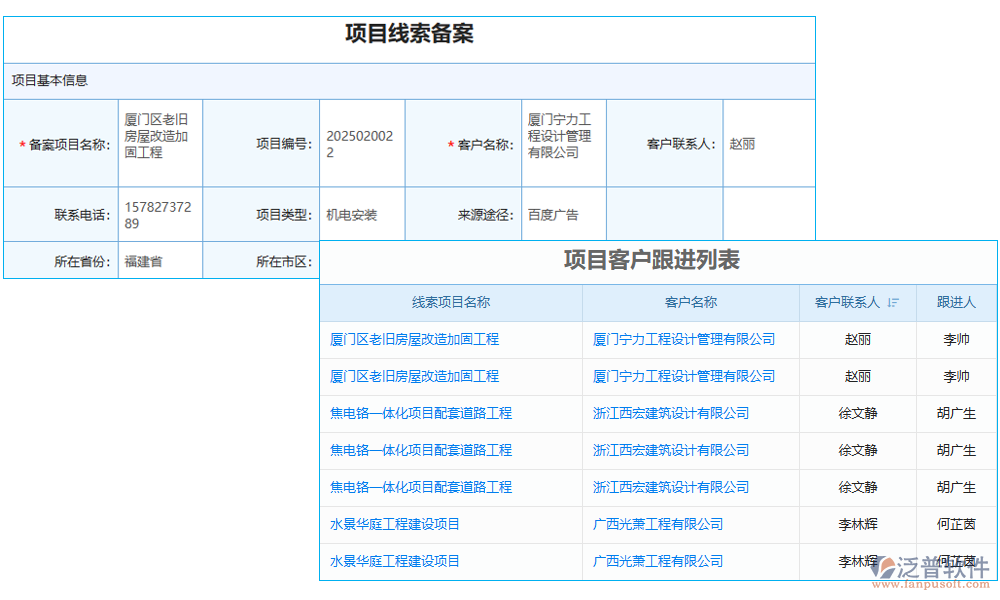Open project link 焦电铬一体化项目配套道路工程

427,414
